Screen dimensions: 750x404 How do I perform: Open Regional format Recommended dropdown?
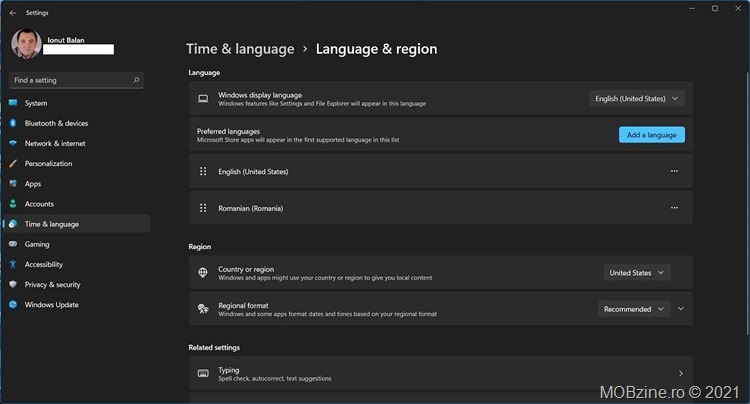[634, 309]
